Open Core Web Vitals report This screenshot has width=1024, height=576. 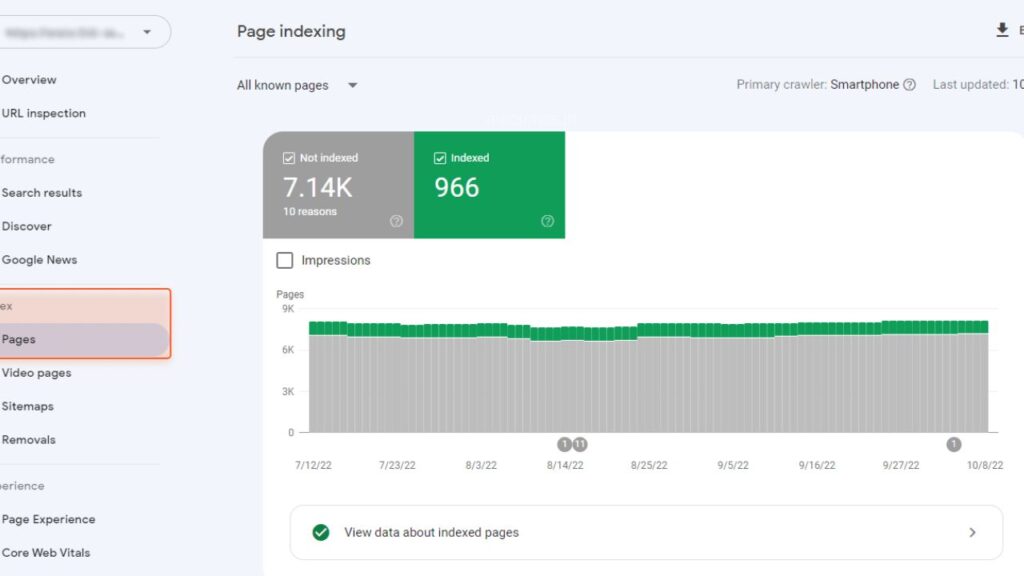coord(46,552)
